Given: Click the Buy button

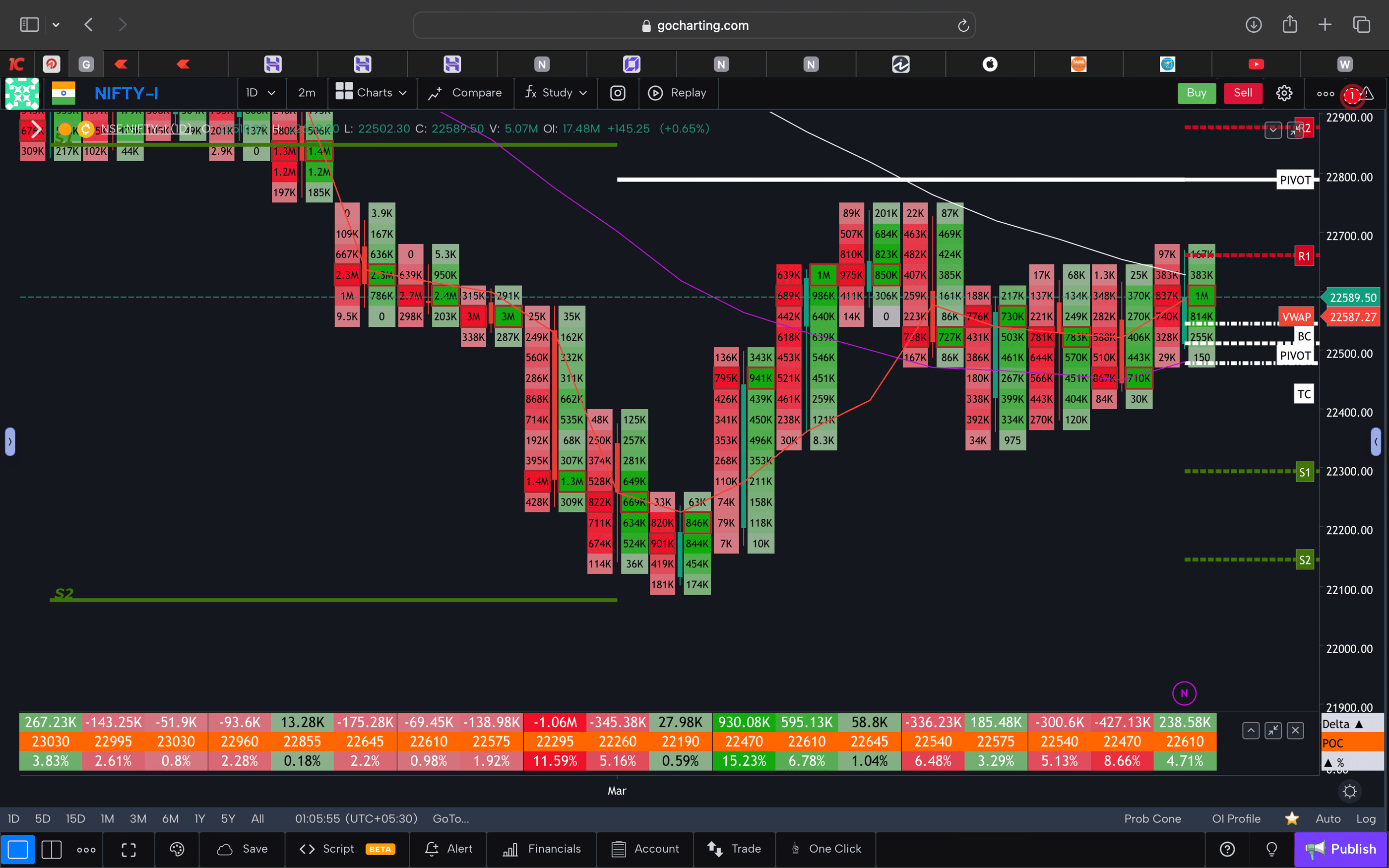Looking at the screenshot, I should 1196,92.
